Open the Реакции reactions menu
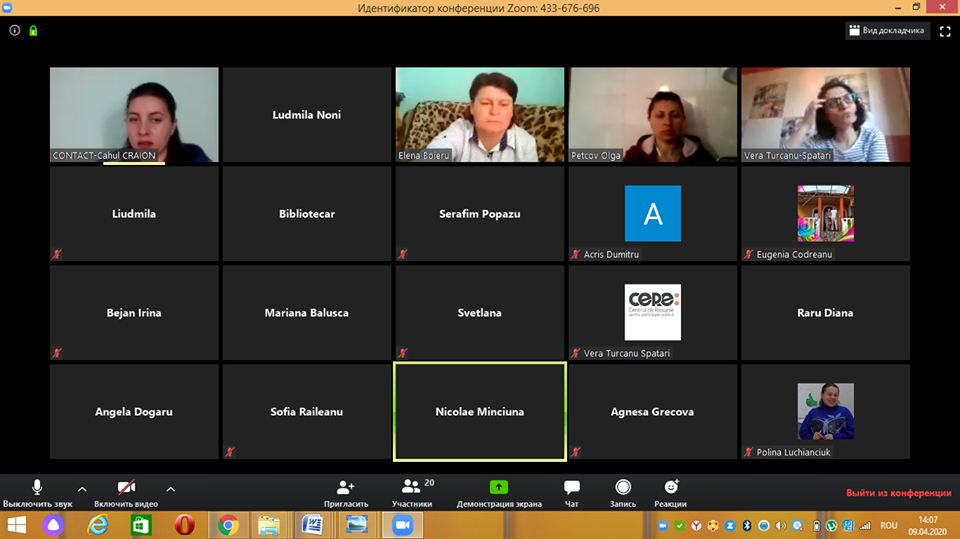The image size is (960, 539). click(x=671, y=488)
